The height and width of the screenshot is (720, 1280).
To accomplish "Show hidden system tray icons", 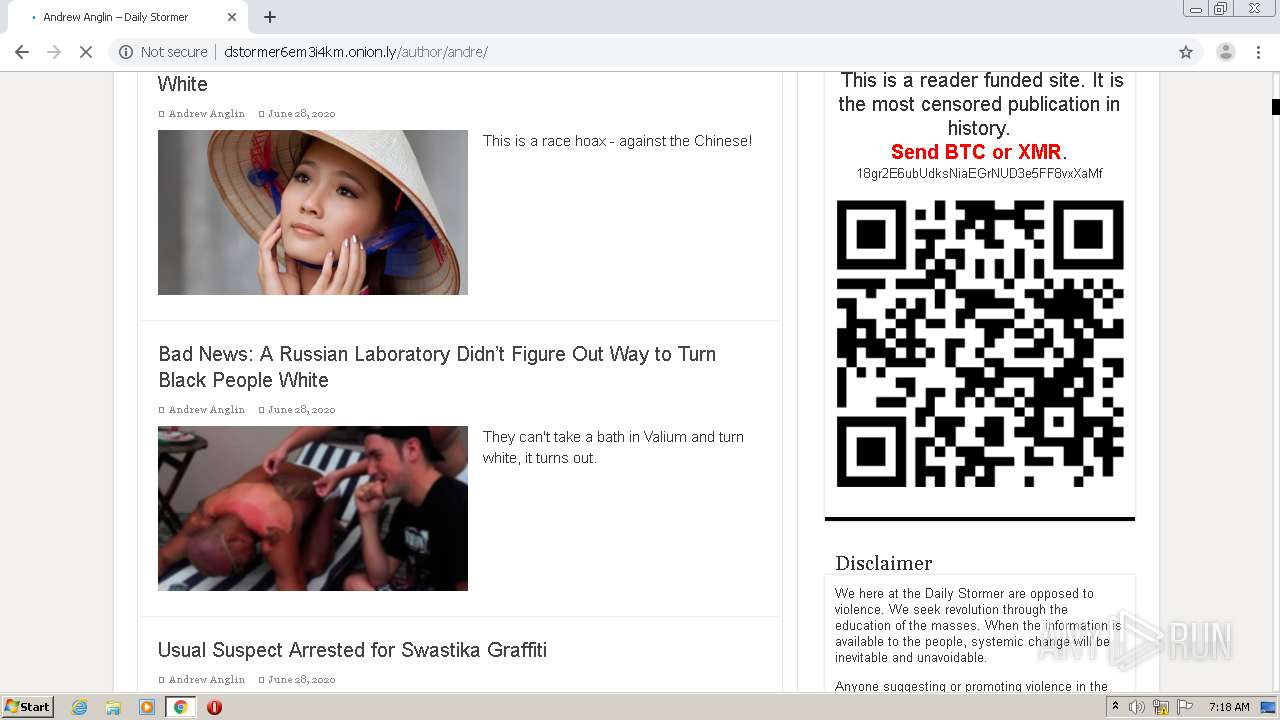I will [x=1115, y=707].
